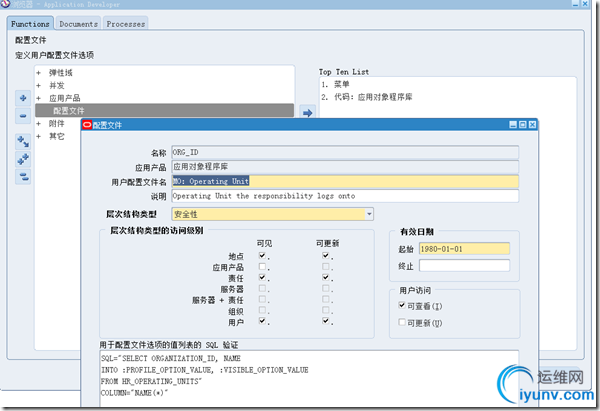Toggle 服务器 visible checkbox
600x411 pixels.
tap(262, 288)
